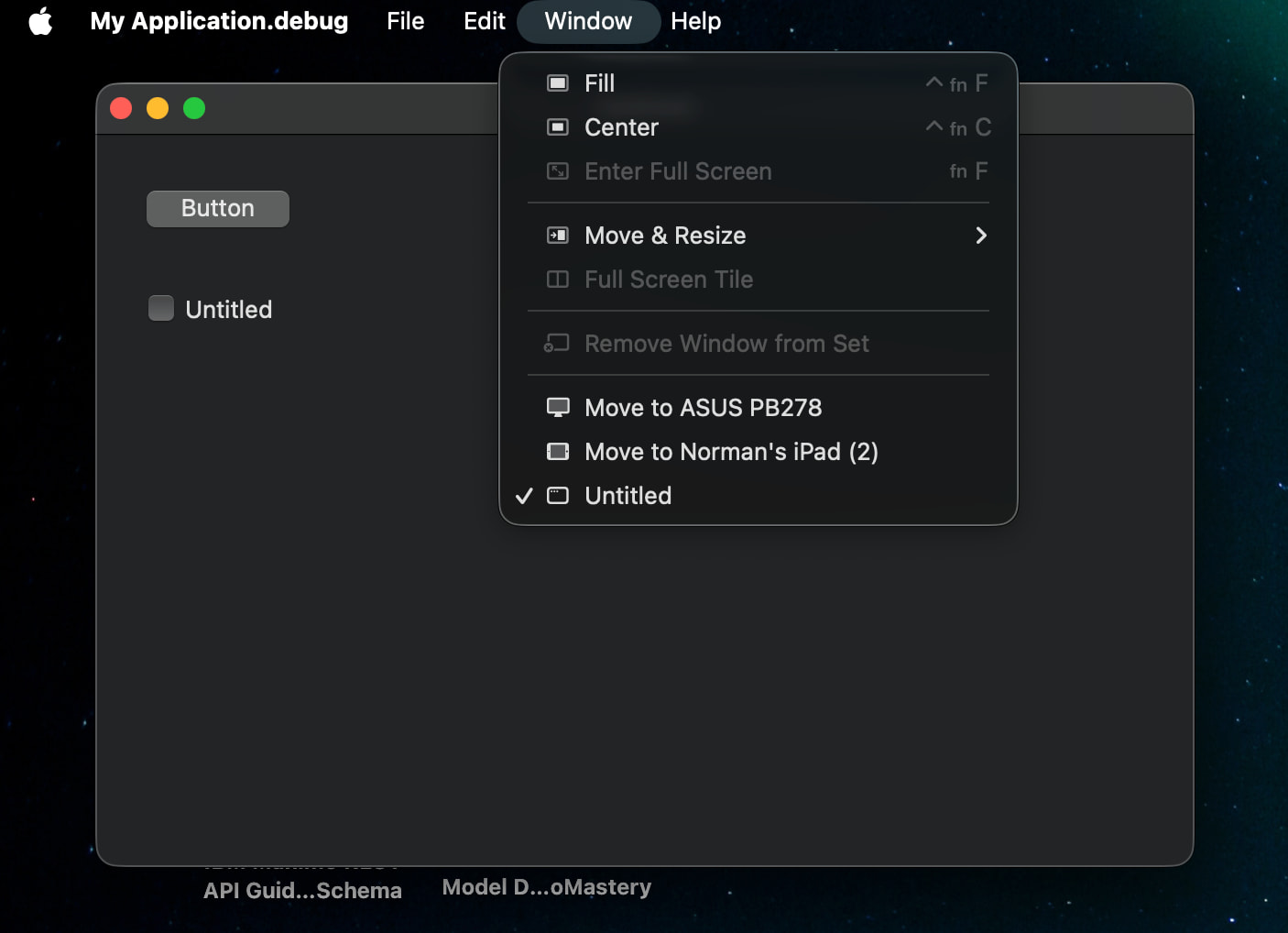Image resolution: width=1288 pixels, height=933 pixels.
Task: Click Enter Full Screen menu entry
Action: (759, 171)
